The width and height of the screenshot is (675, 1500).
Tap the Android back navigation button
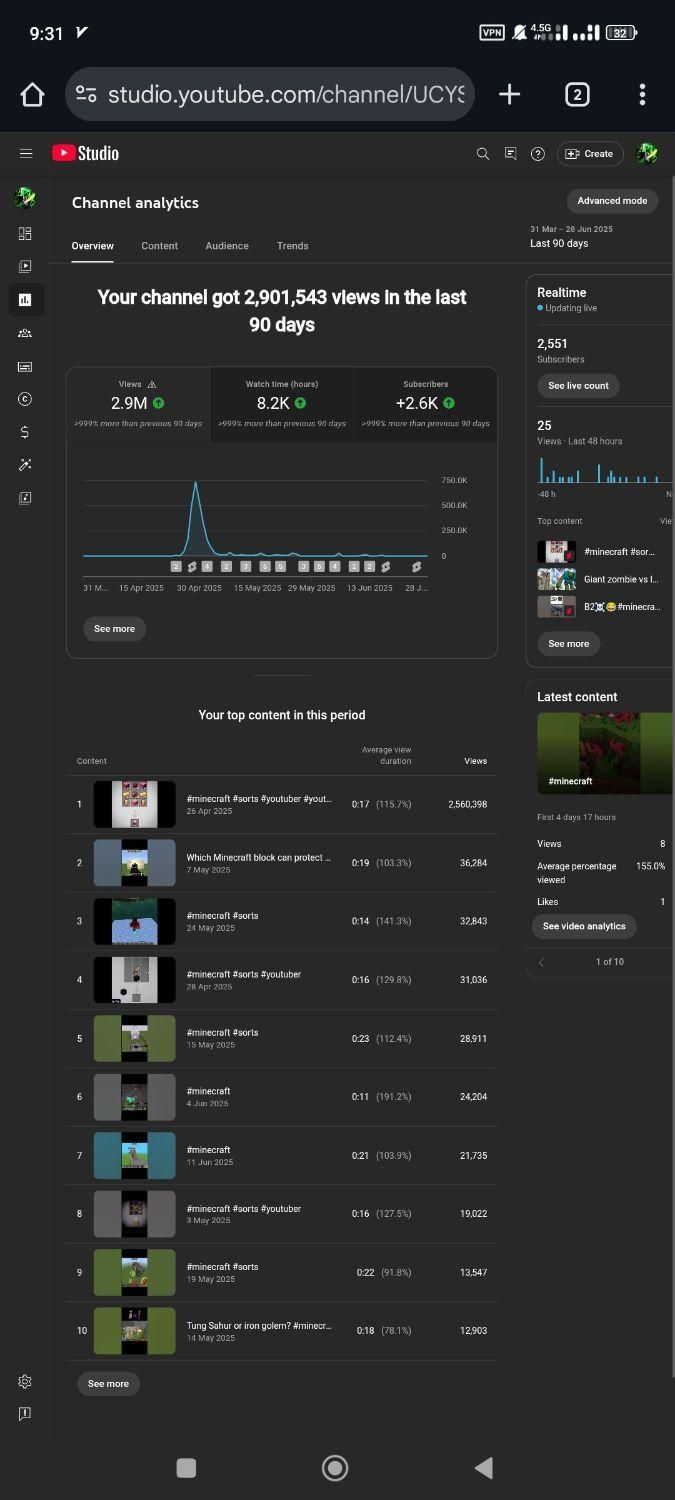tap(484, 1467)
